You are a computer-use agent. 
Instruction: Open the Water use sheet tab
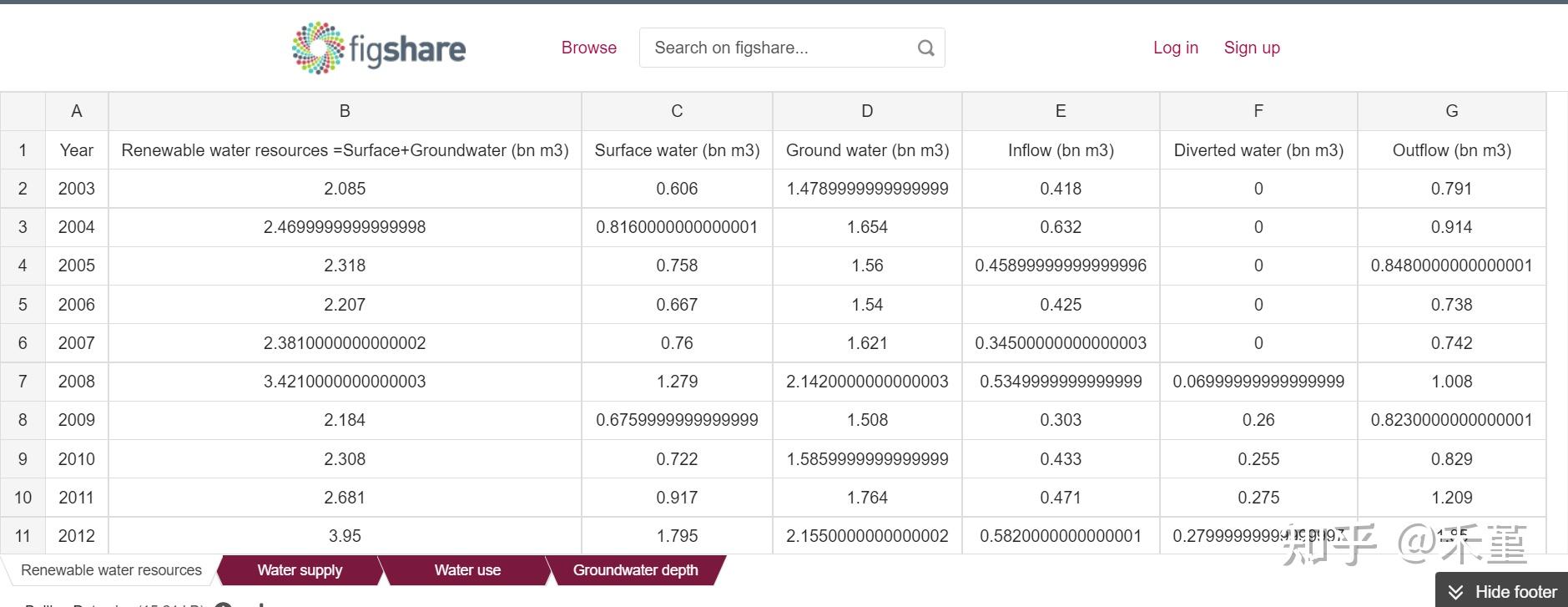[466, 570]
